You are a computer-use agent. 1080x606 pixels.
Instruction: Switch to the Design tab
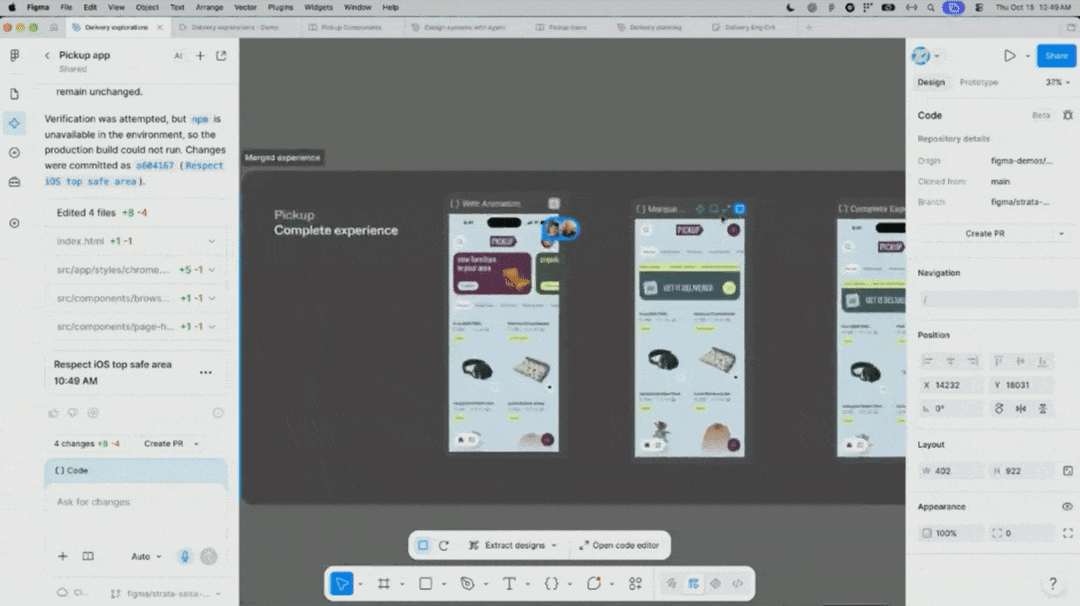(931, 82)
